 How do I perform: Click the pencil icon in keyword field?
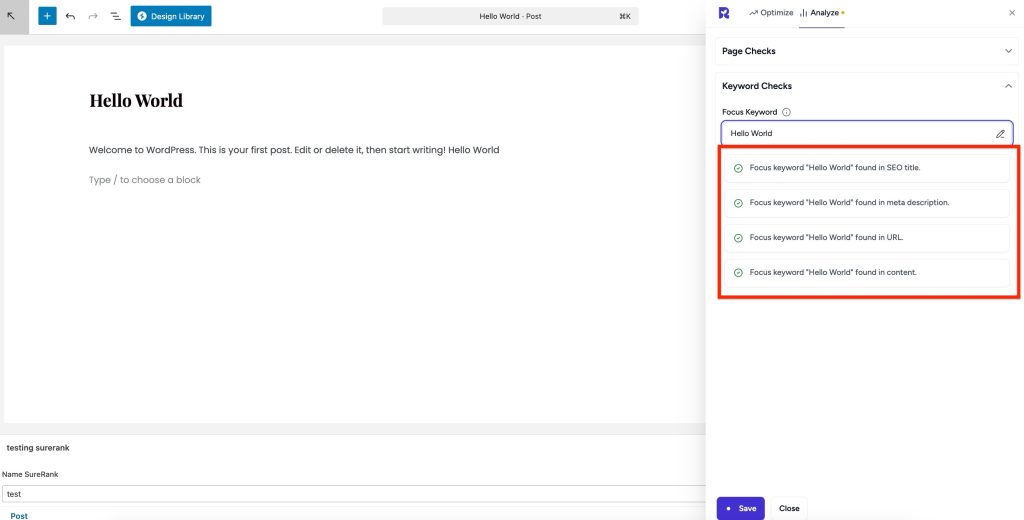pyautogui.click(x=1000, y=133)
